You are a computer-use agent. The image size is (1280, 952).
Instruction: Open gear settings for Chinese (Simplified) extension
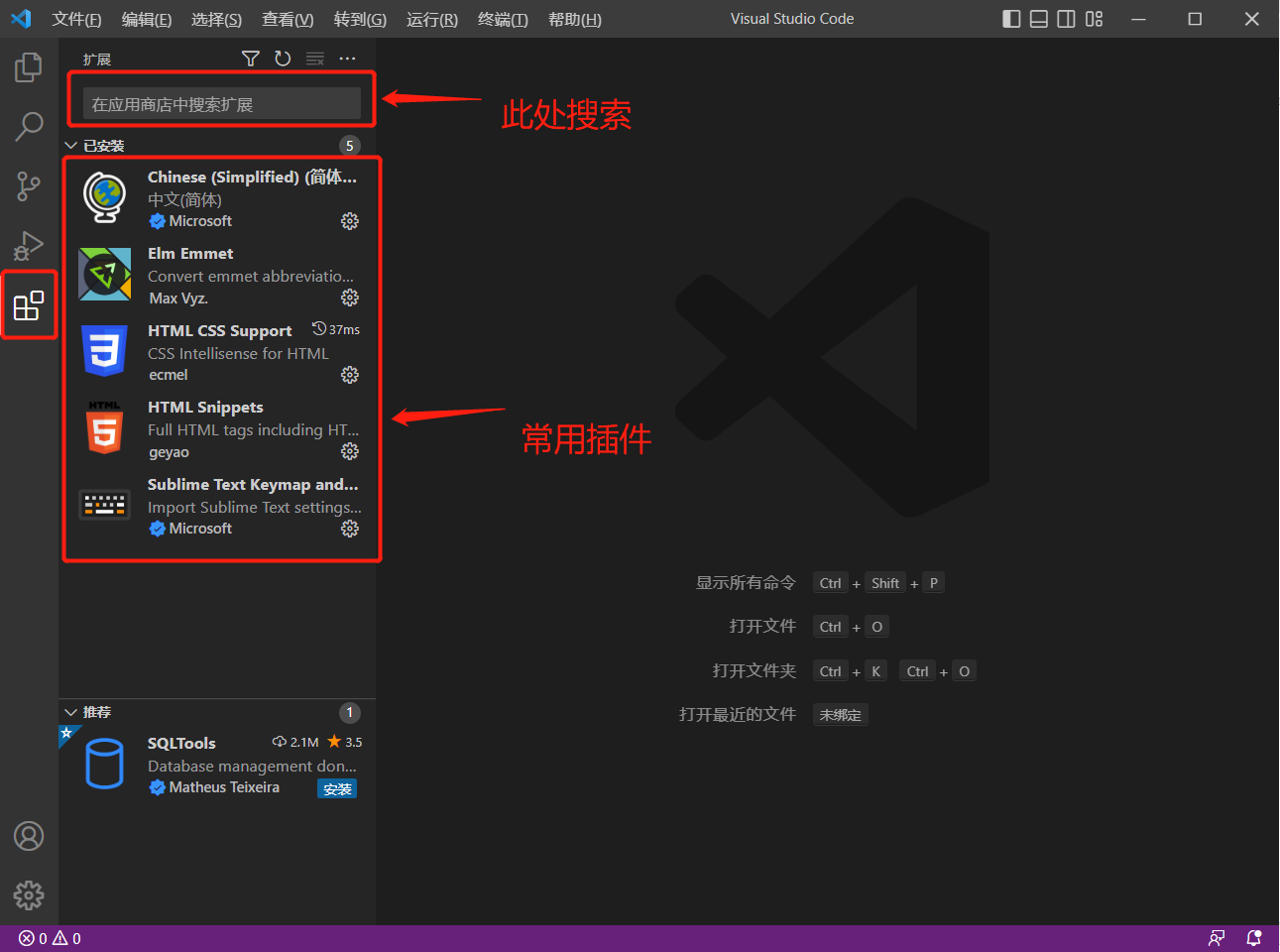(350, 221)
